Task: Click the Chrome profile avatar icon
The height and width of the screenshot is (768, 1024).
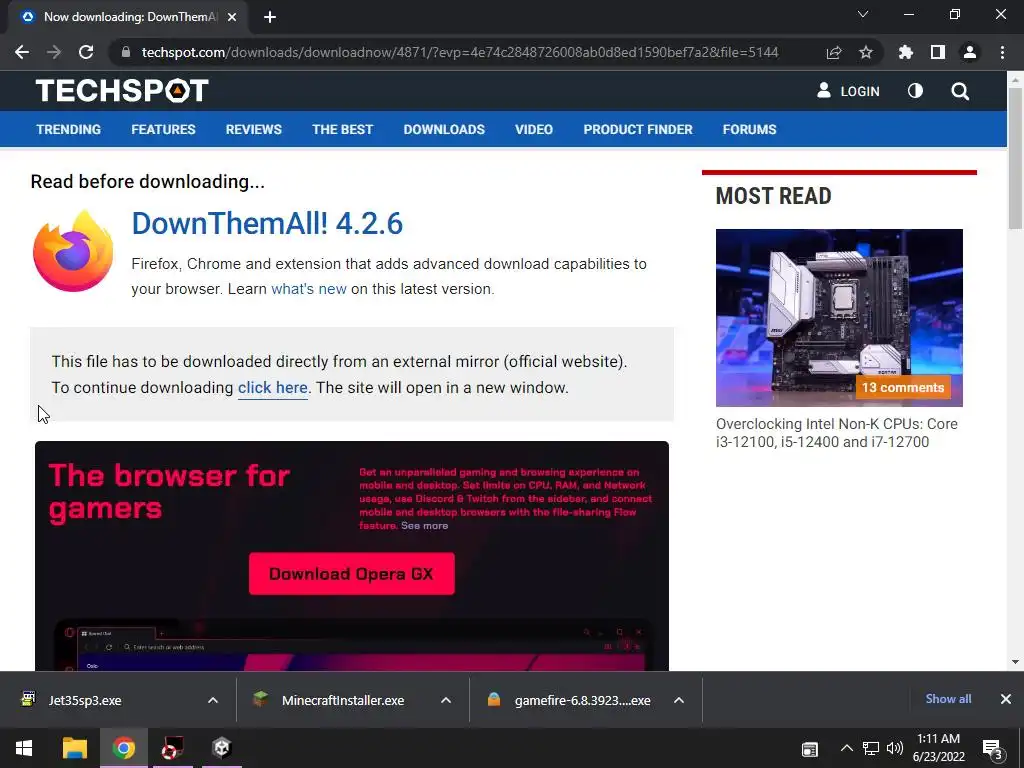Action: click(970, 52)
